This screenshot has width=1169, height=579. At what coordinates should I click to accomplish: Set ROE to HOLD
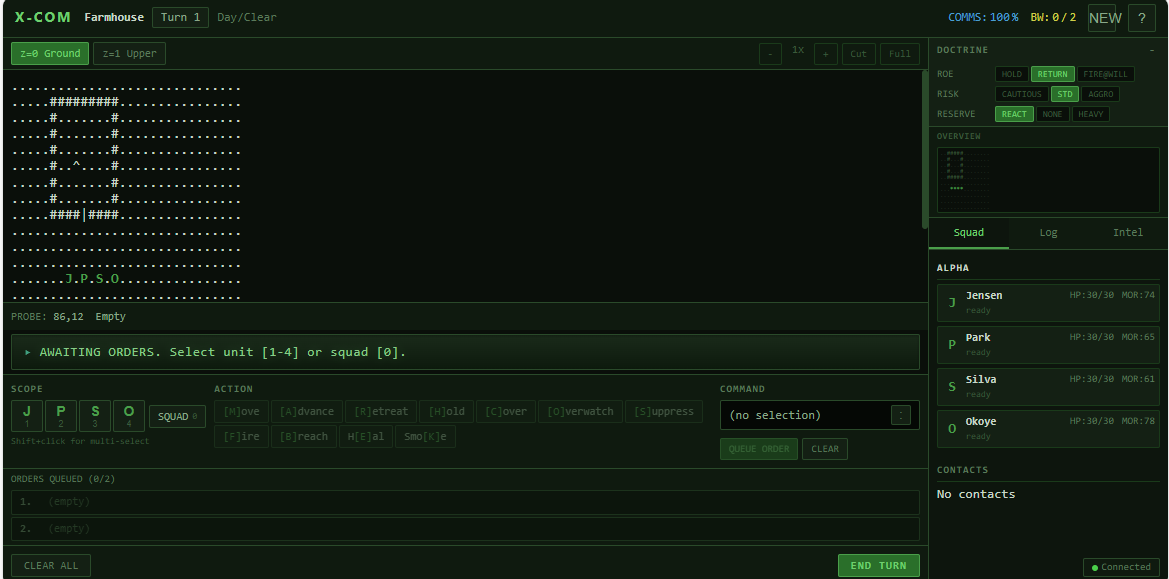click(1012, 74)
